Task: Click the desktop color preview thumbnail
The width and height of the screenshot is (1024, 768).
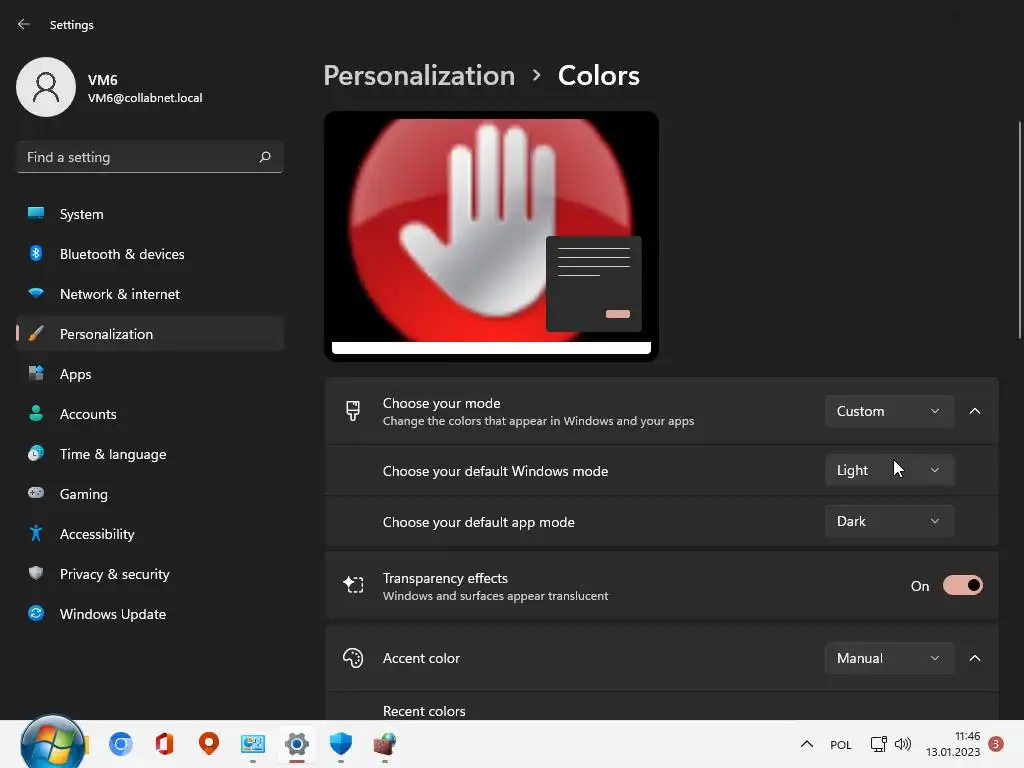Action: (491, 236)
